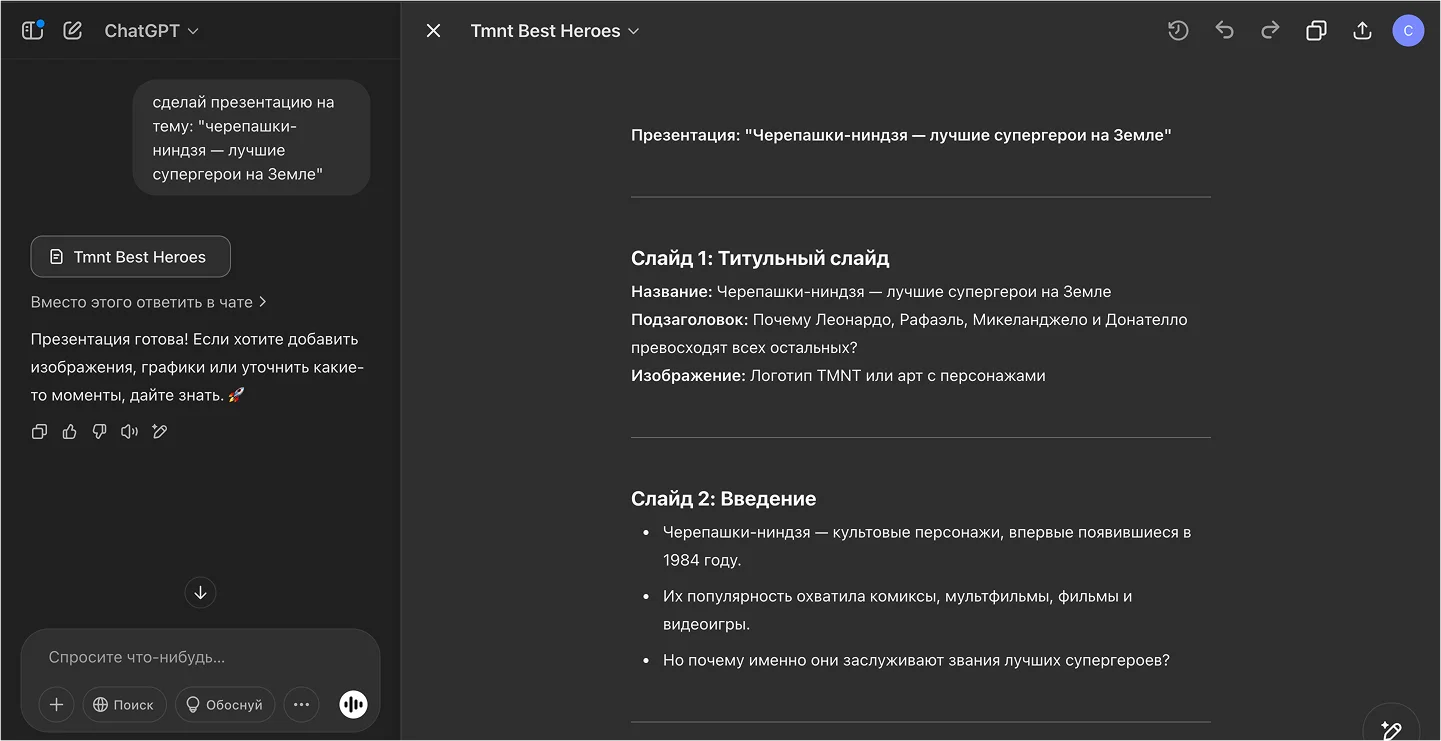This screenshot has height=741, width=1441.
Task: Open the user profile avatar menu
Action: click(x=1408, y=31)
